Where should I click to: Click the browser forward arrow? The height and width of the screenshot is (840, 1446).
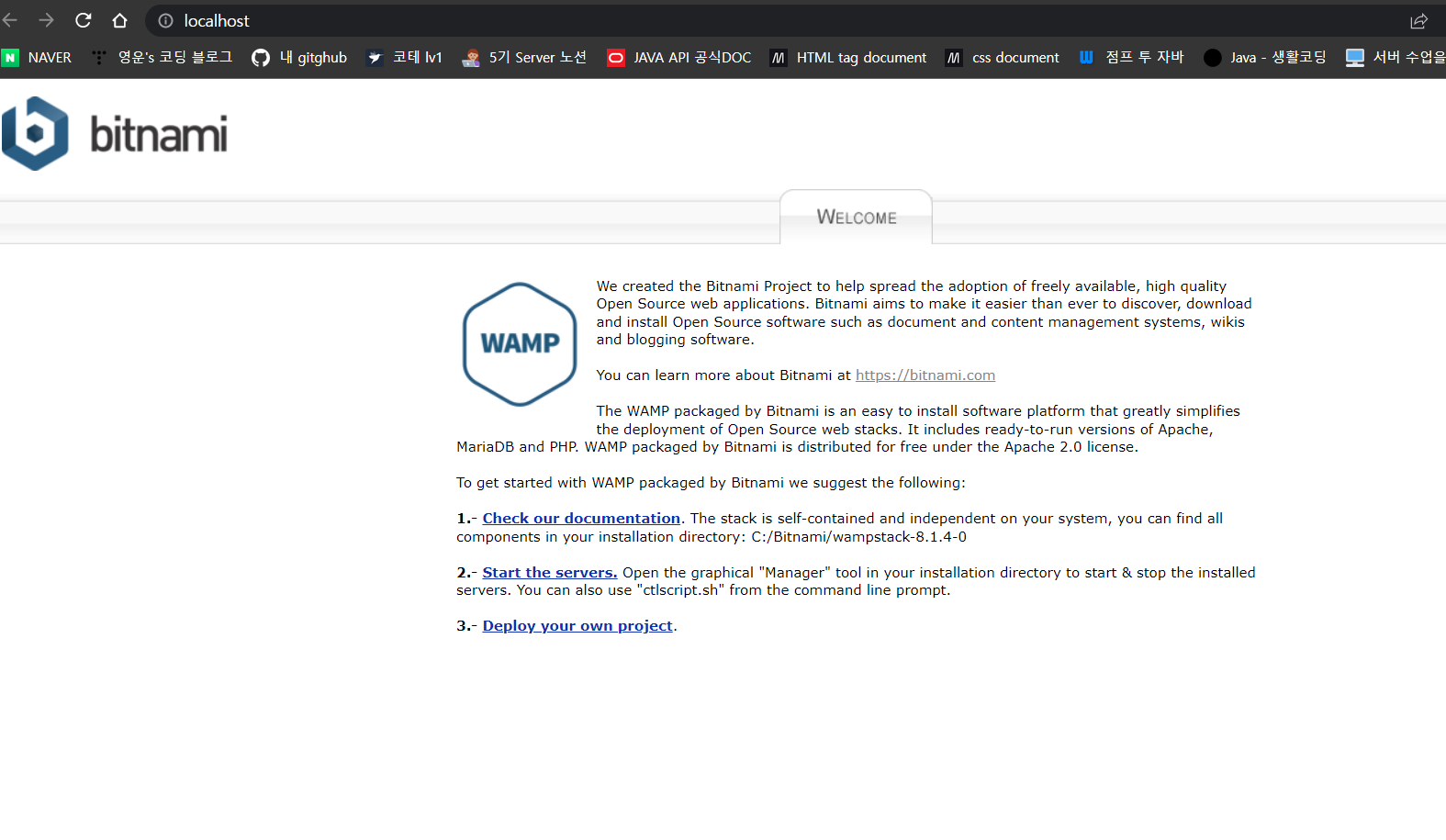[x=46, y=20]
